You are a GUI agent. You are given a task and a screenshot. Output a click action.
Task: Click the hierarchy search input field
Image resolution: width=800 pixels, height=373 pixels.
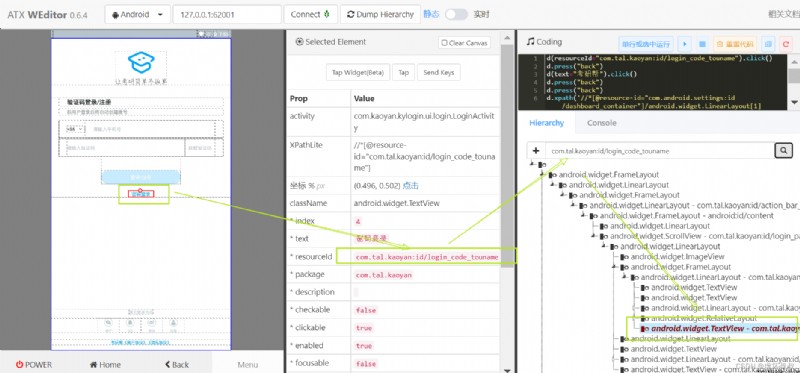pos(660,151)
